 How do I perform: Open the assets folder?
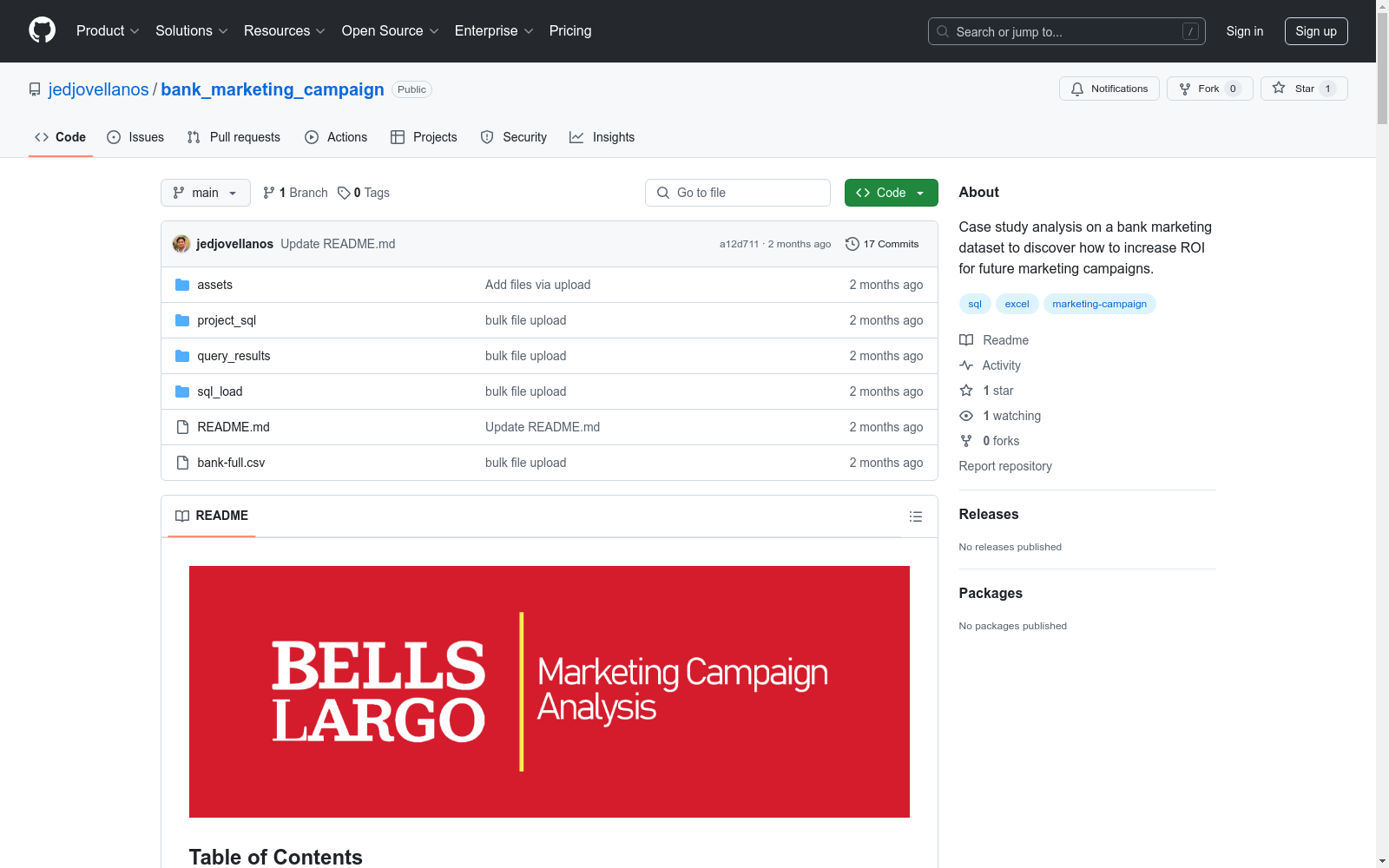click(x=214, y=285)
